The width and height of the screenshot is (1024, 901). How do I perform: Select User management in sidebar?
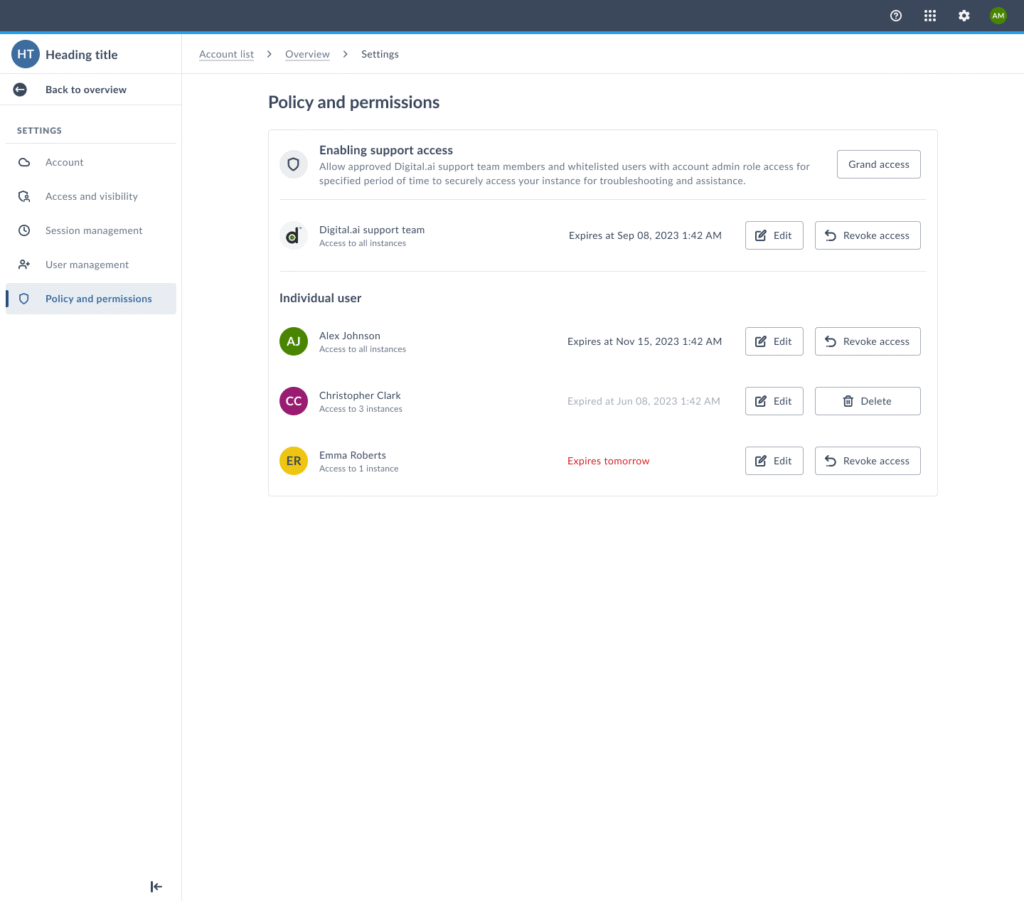point(86,265)
